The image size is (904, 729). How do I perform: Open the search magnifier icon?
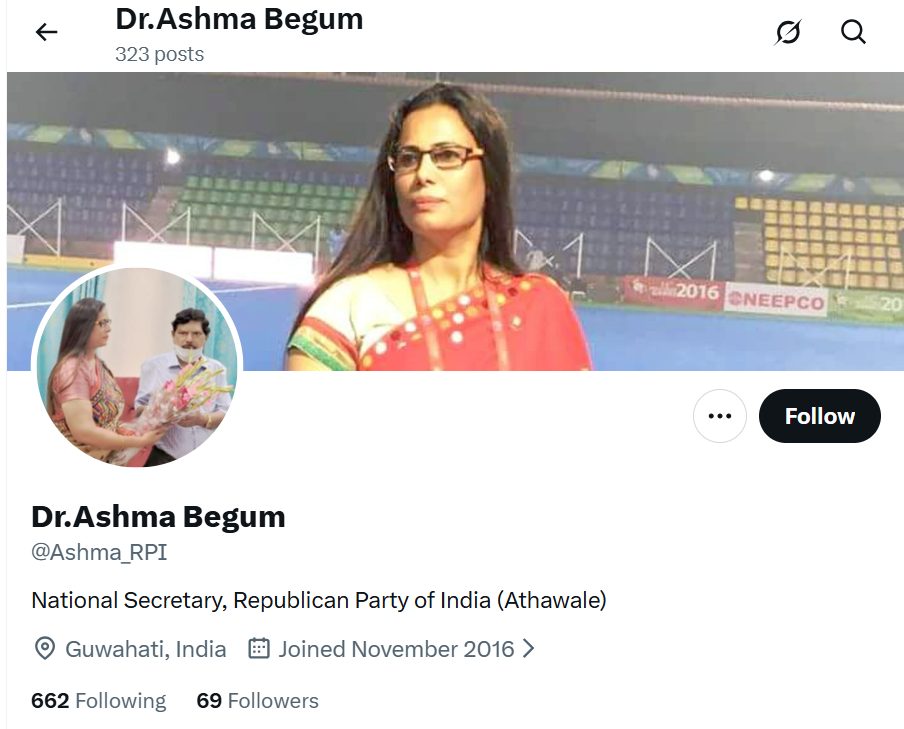click(x=853, y=32)
